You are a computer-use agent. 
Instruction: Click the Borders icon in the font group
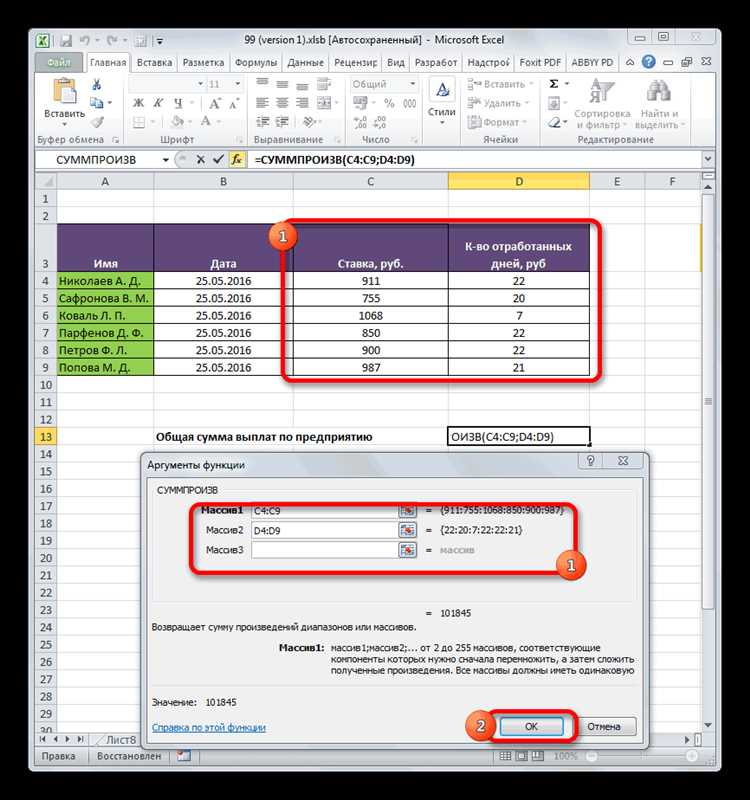[x=139, y=122]
